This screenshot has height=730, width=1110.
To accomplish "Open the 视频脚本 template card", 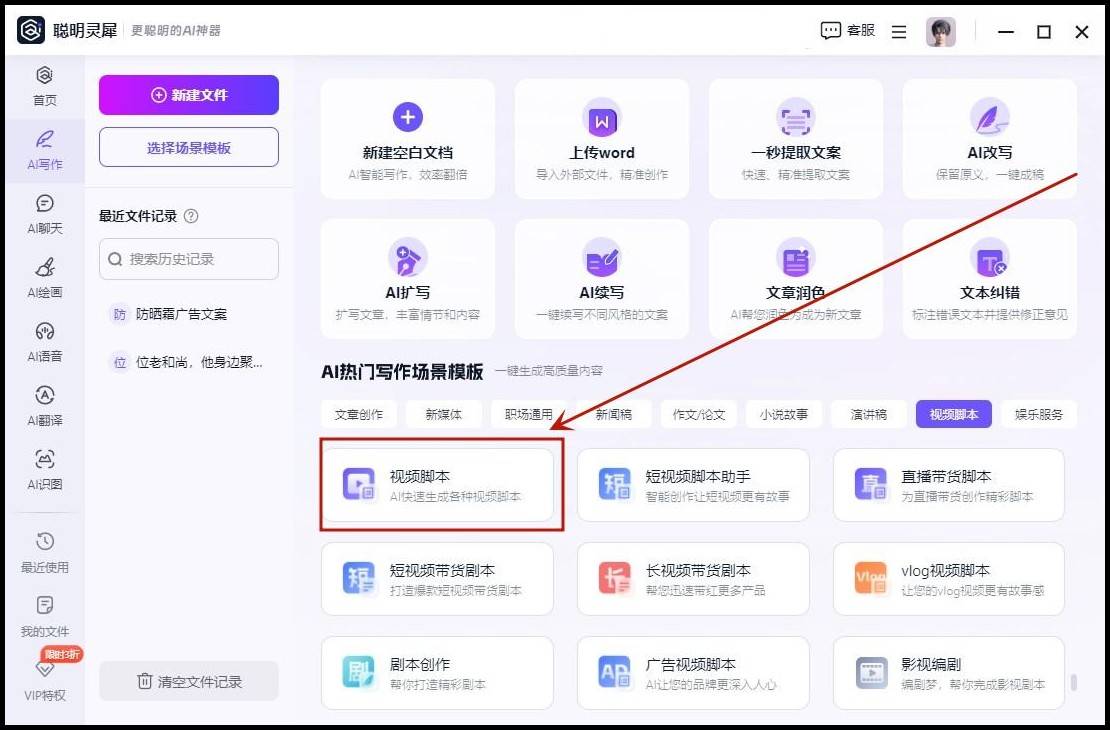I will click(437, 485).
